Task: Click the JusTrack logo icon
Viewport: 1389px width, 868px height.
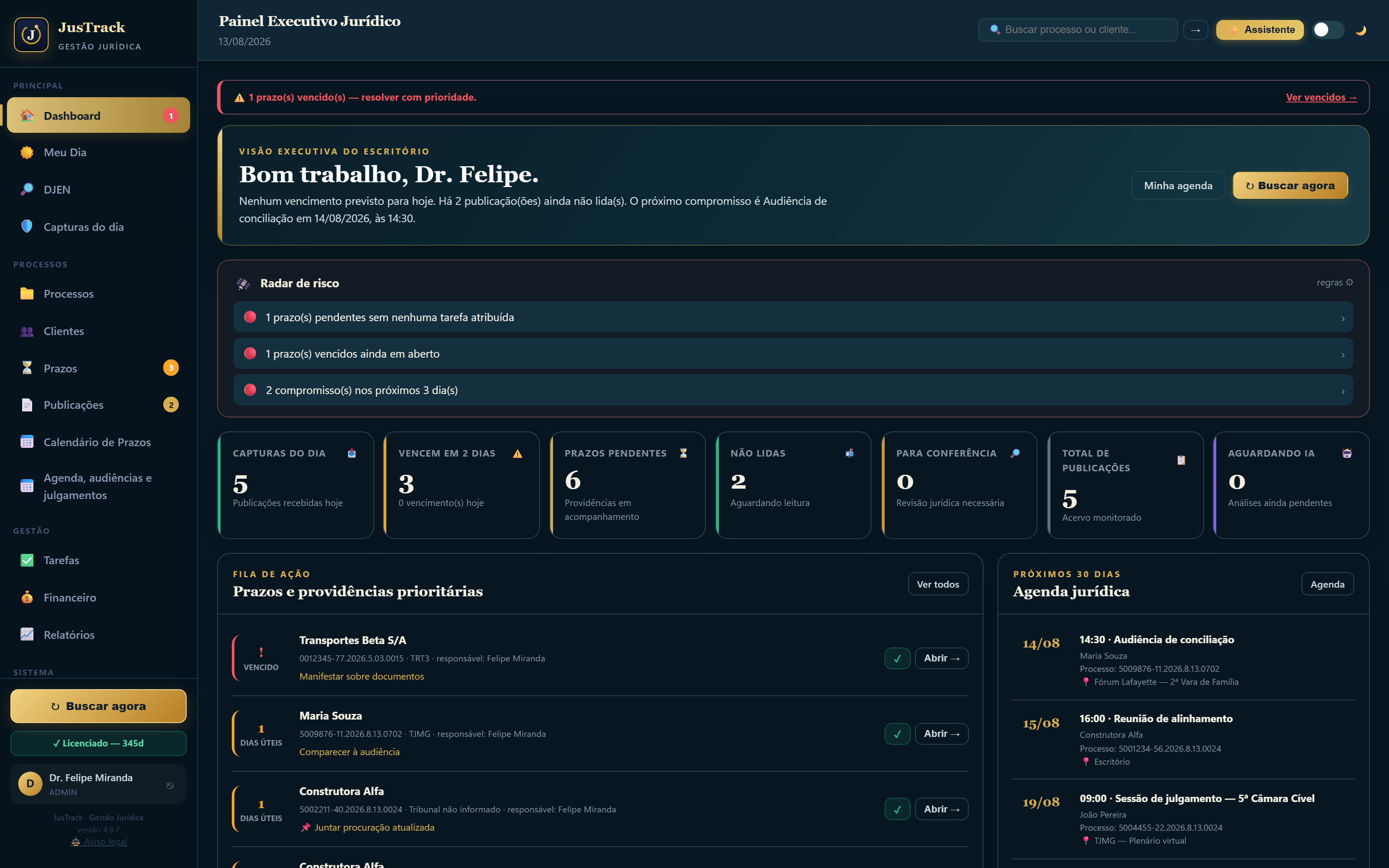Action: tap(31, 34)
